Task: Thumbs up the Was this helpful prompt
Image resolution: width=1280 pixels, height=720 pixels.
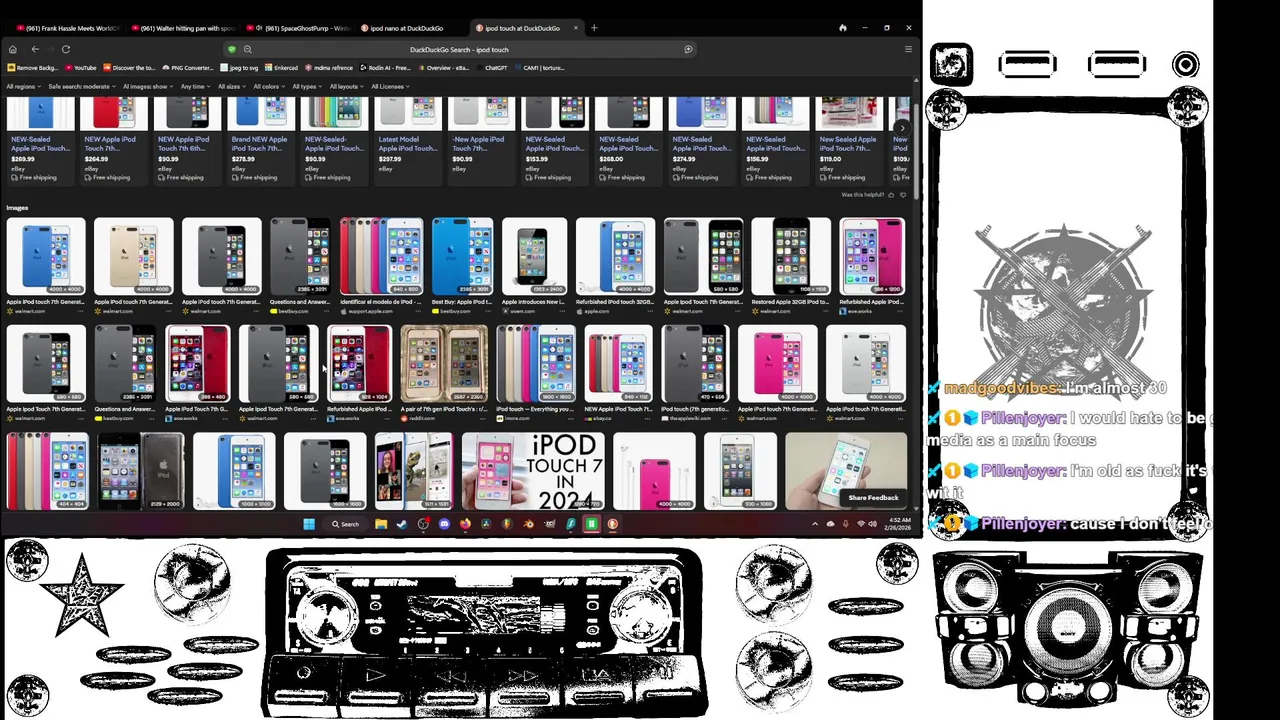Action: point(891,195)
